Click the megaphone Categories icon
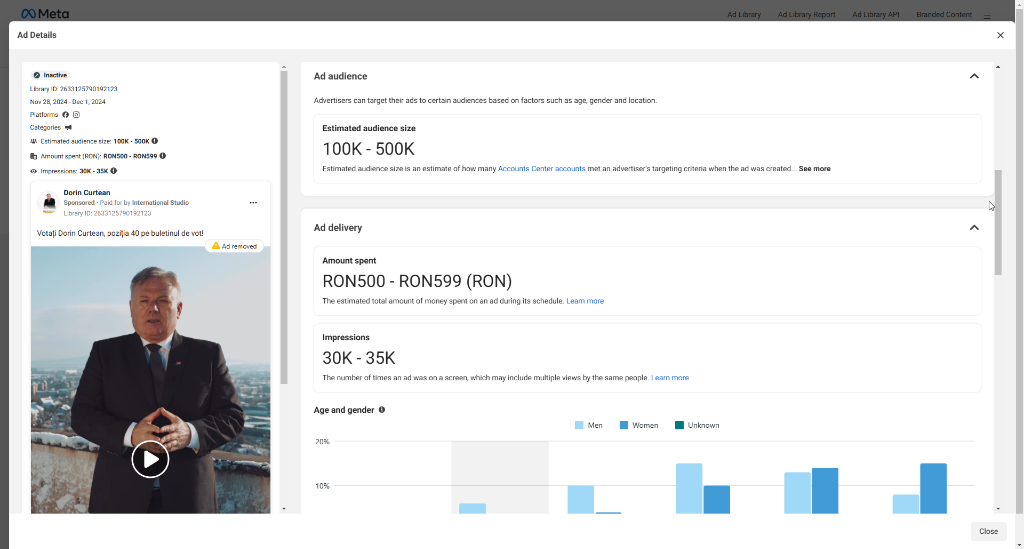The width and height of the screenshot is (1024, 549). tap(68, 128)
